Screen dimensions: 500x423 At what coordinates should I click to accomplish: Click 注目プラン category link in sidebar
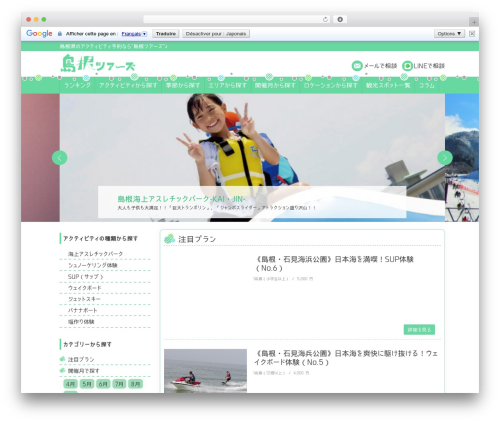click(81, 359)
